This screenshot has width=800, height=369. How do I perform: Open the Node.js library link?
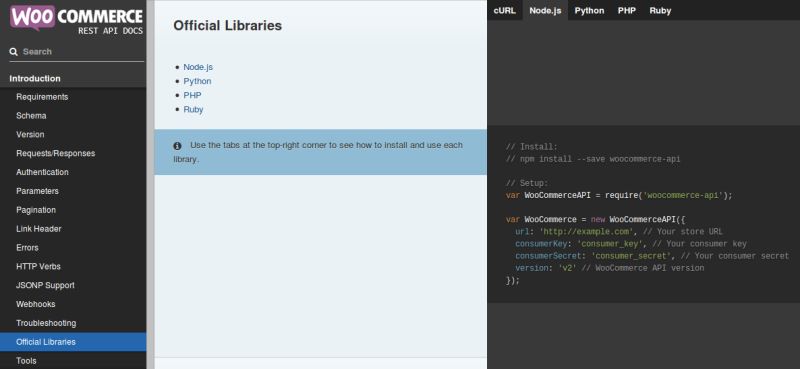tap(198, 67)
